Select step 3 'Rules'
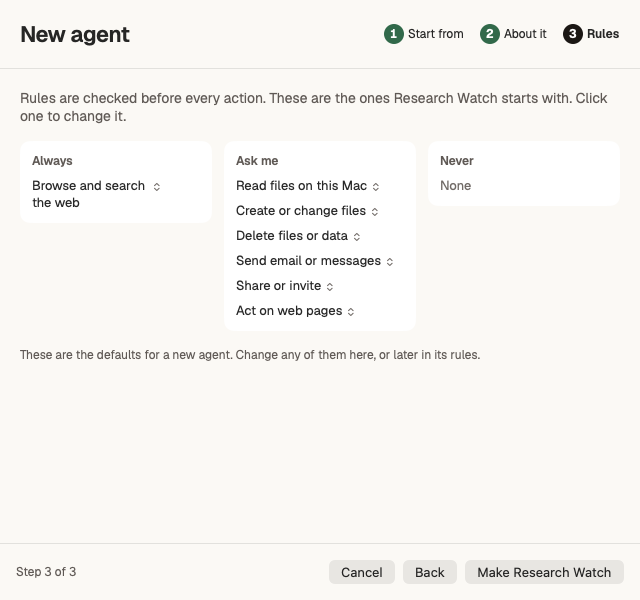Image resolution: width=640 pixels, height=600 pixels. [x=591, y=34]
